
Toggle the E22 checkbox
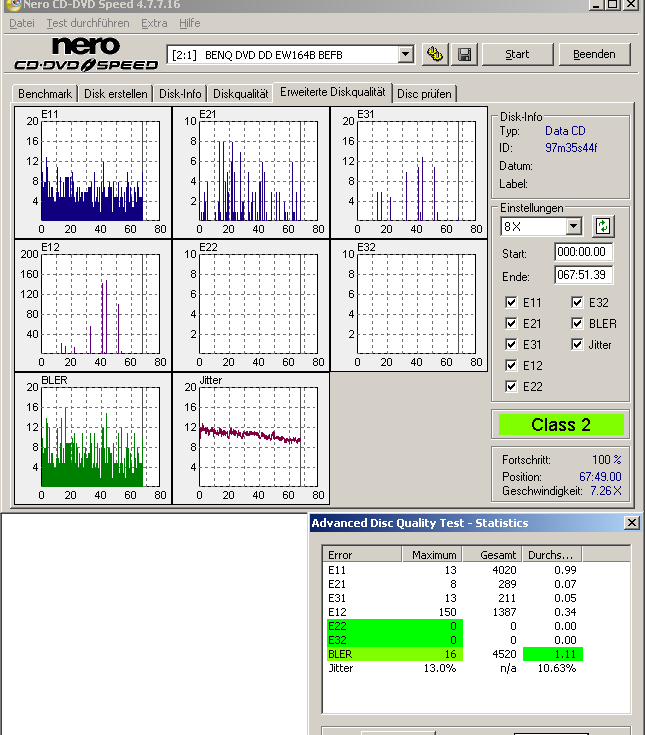512,387
